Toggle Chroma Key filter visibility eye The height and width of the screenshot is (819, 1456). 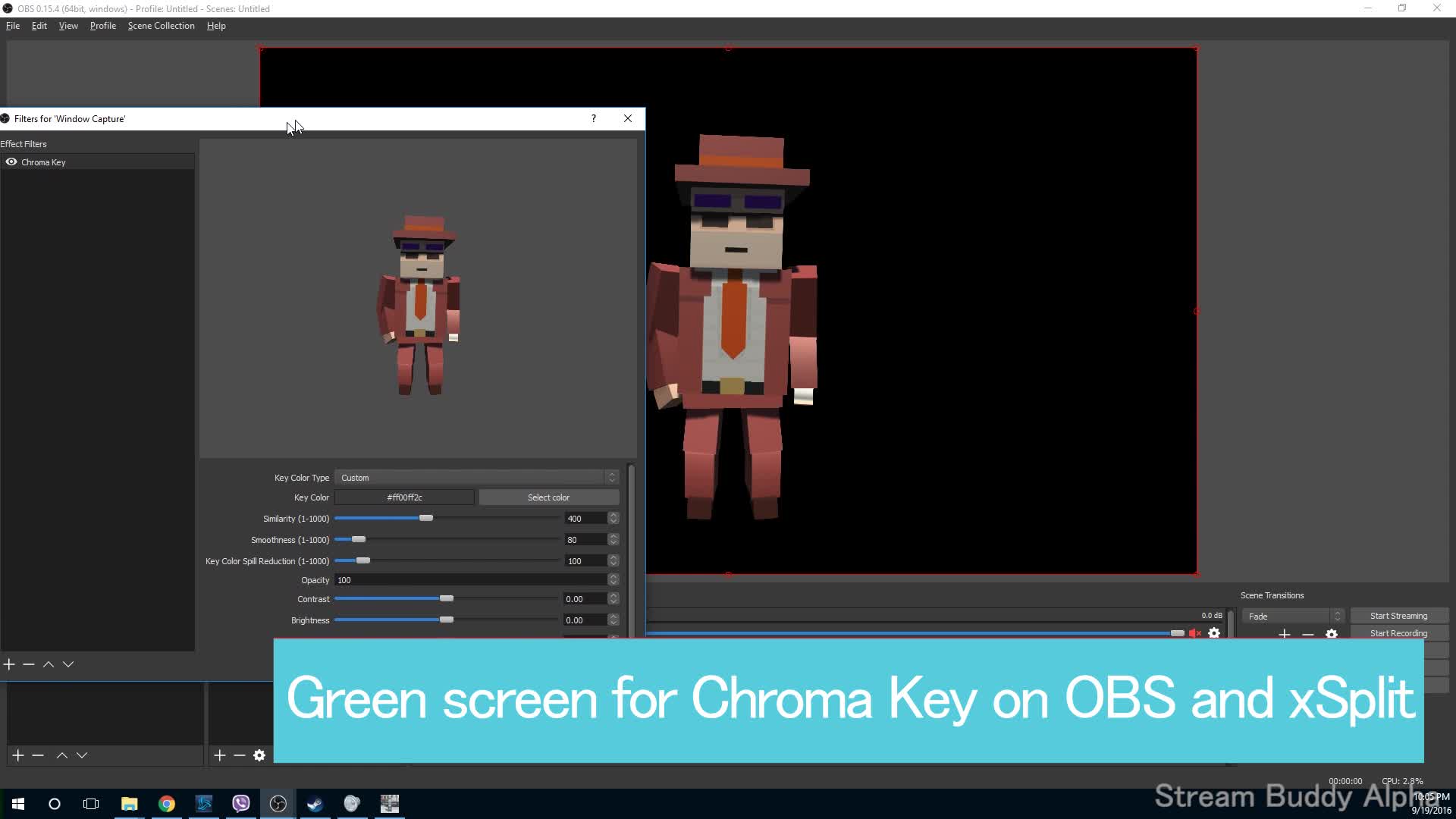coord(11,162)
